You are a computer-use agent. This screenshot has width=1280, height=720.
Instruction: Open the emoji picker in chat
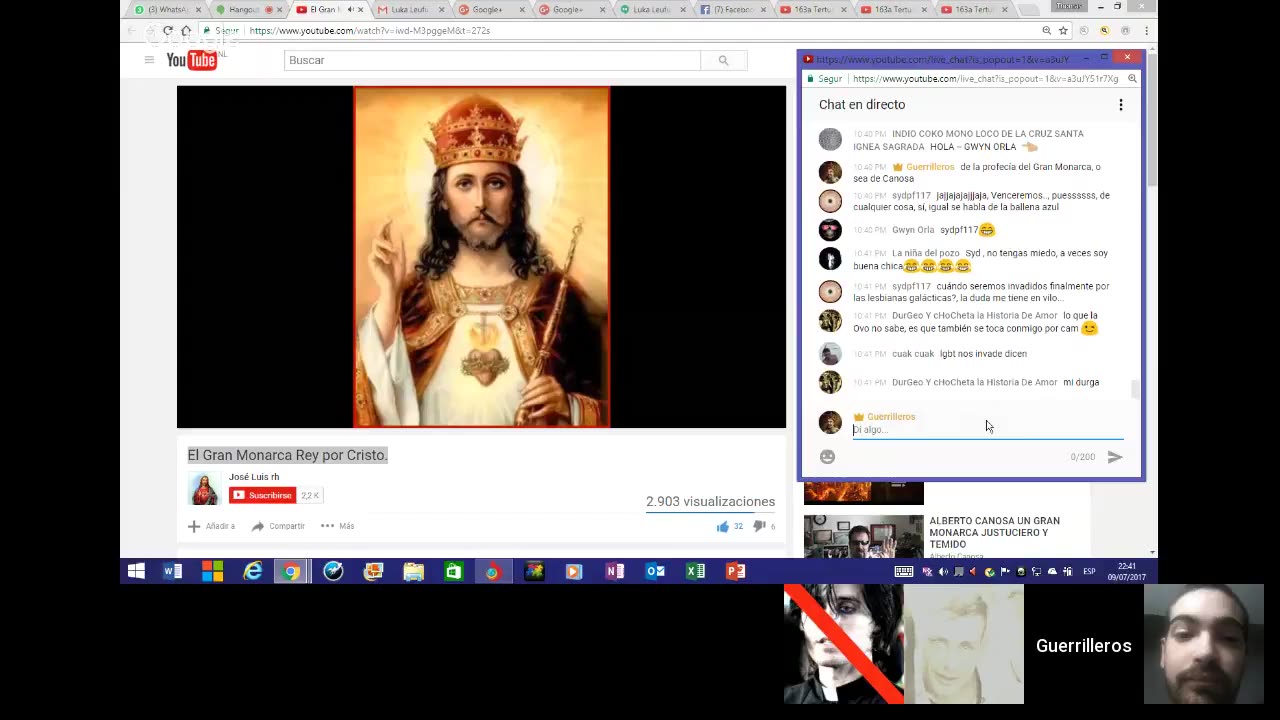(x=827, y=457)
